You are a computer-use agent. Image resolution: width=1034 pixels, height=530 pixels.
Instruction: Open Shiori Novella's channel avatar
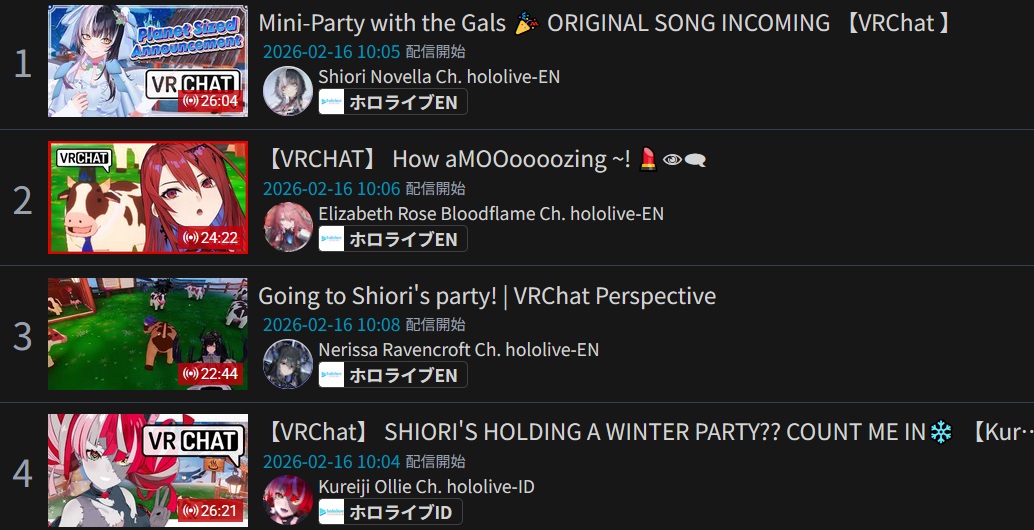pyautogui.click(x=288, y=91)
